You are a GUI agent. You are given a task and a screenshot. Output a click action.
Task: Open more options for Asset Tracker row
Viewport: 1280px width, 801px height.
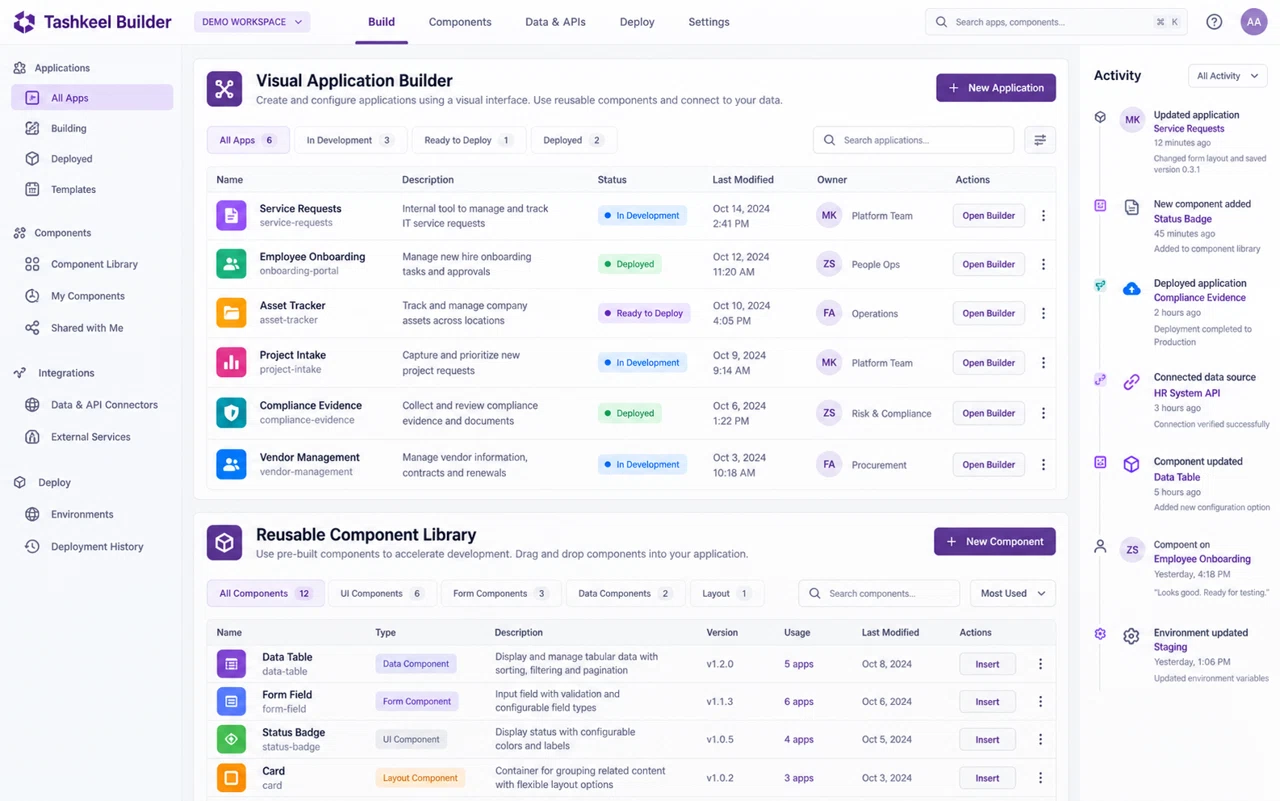point(1043,313)
